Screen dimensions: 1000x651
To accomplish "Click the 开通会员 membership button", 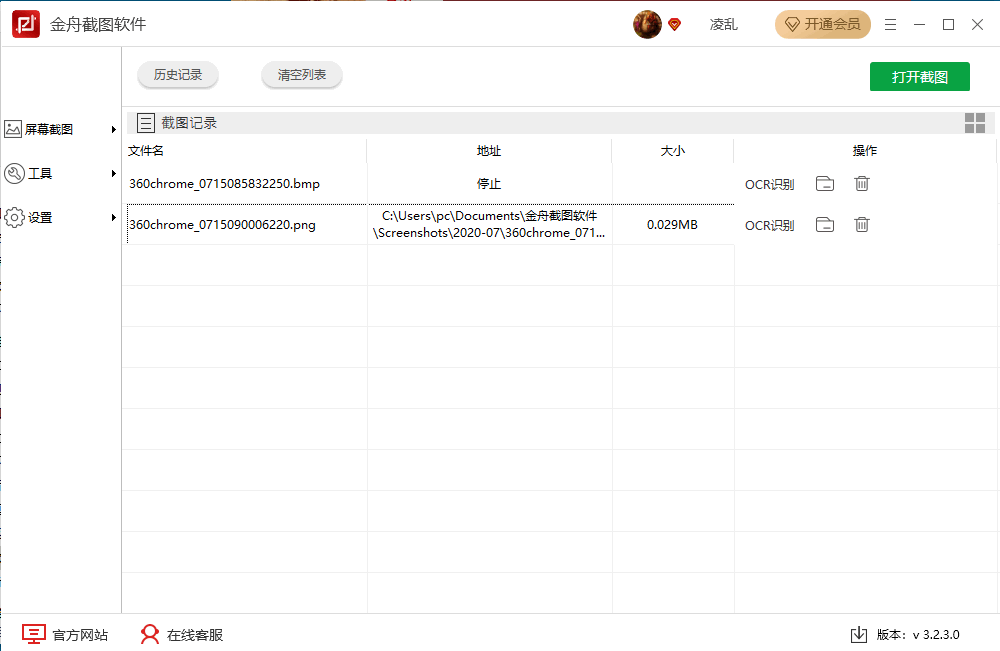I will [x=823, y=24].
